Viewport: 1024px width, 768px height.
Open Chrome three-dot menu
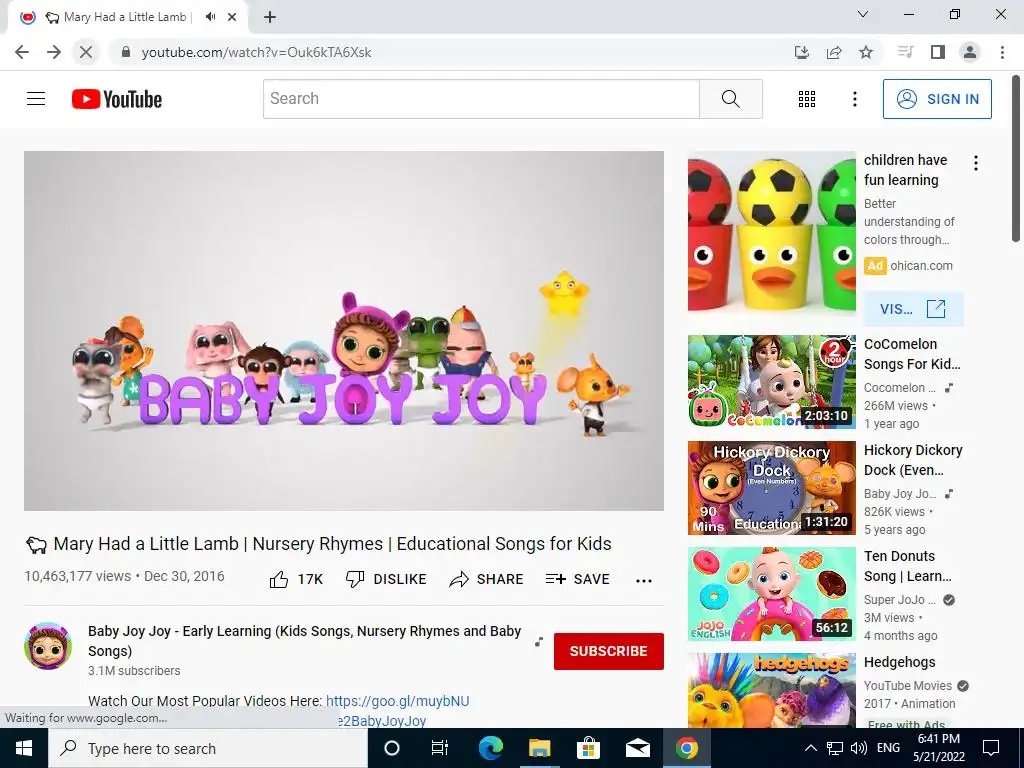tap(1002, 52)
